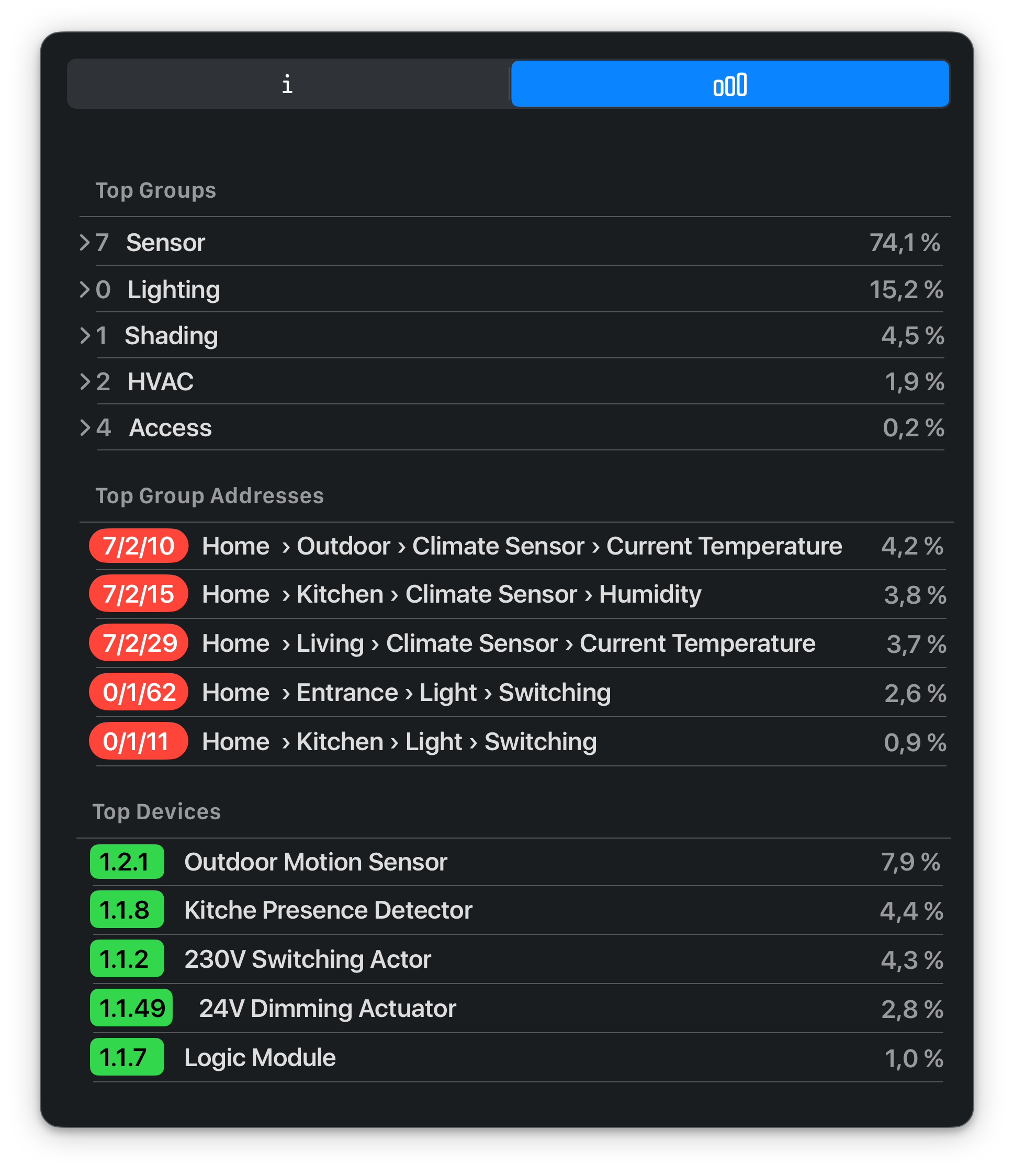
Task: Click the 1.1.8 device address badge
Action: (x=127, y=910)
